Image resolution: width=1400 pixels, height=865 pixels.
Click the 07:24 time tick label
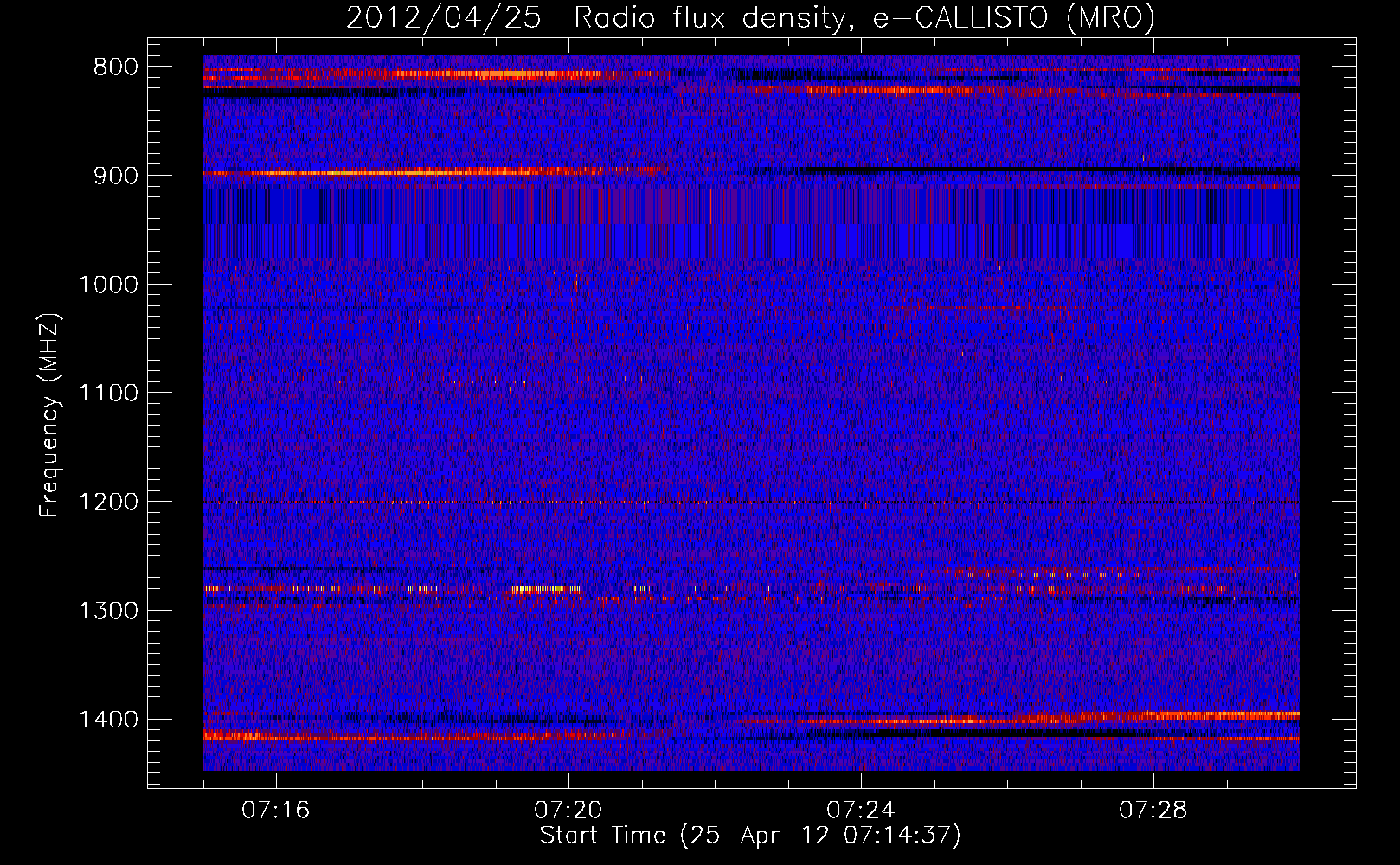click(x=861, y=811)
